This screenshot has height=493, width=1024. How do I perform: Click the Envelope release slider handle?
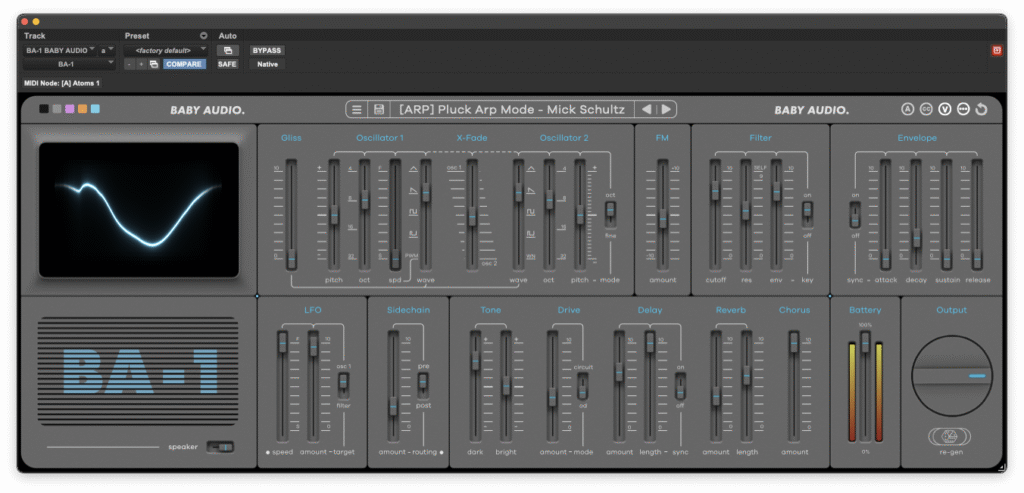click(x=976, y=259)
